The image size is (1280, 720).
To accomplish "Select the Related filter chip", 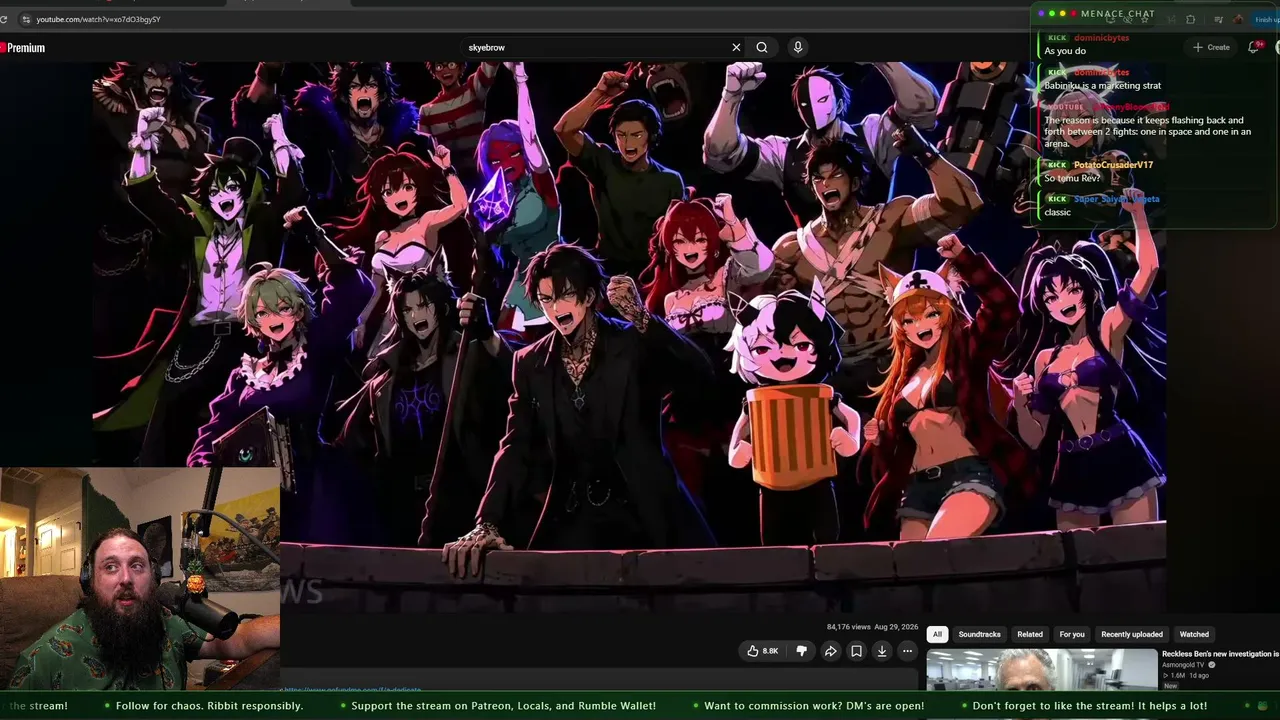I will (x=1030, y=634).
